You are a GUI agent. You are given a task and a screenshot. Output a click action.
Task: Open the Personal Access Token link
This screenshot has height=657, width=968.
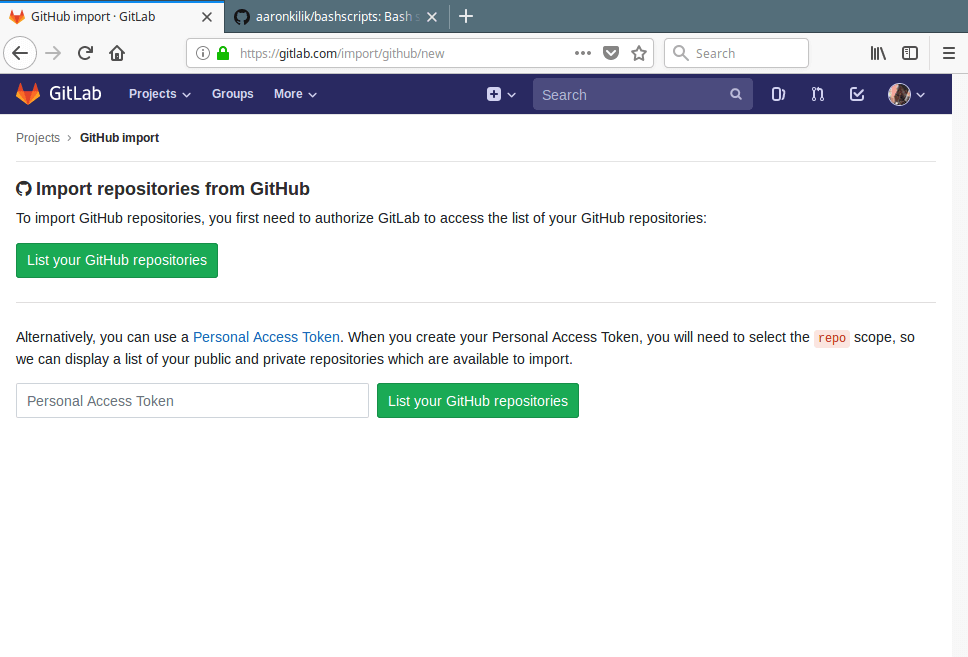pos(266,337)
